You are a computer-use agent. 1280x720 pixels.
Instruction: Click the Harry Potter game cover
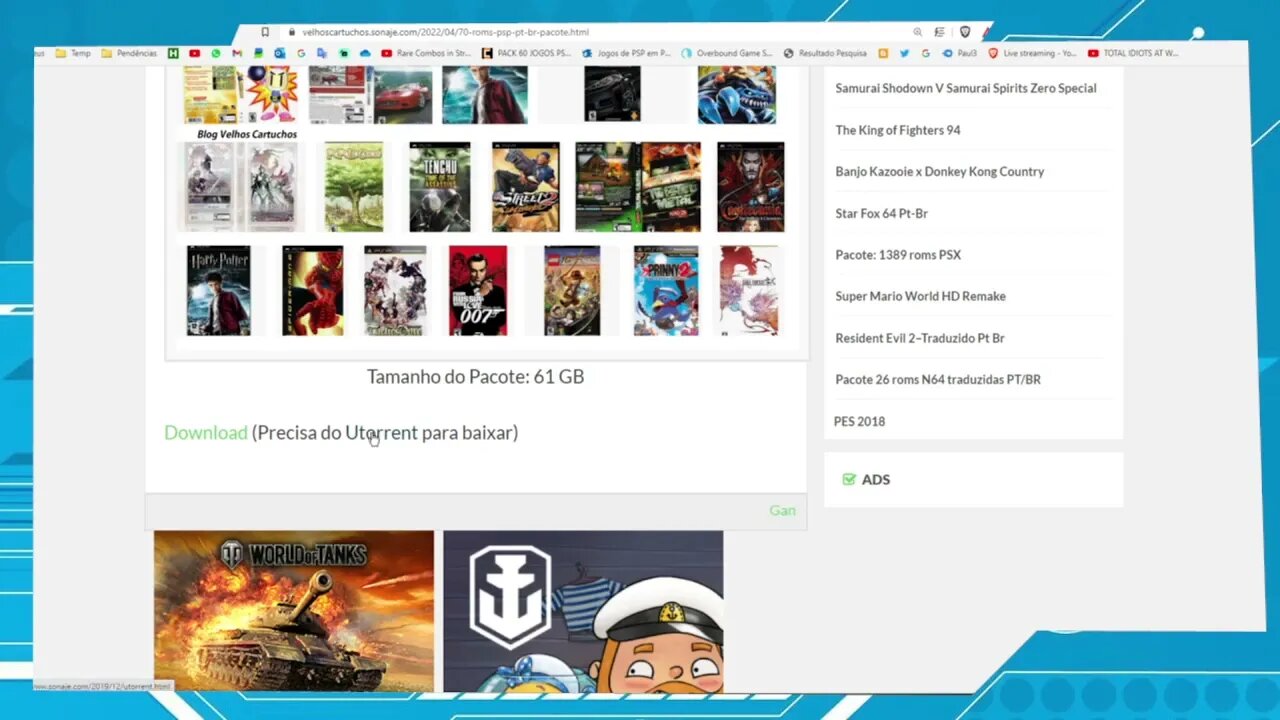click(219, 290)
